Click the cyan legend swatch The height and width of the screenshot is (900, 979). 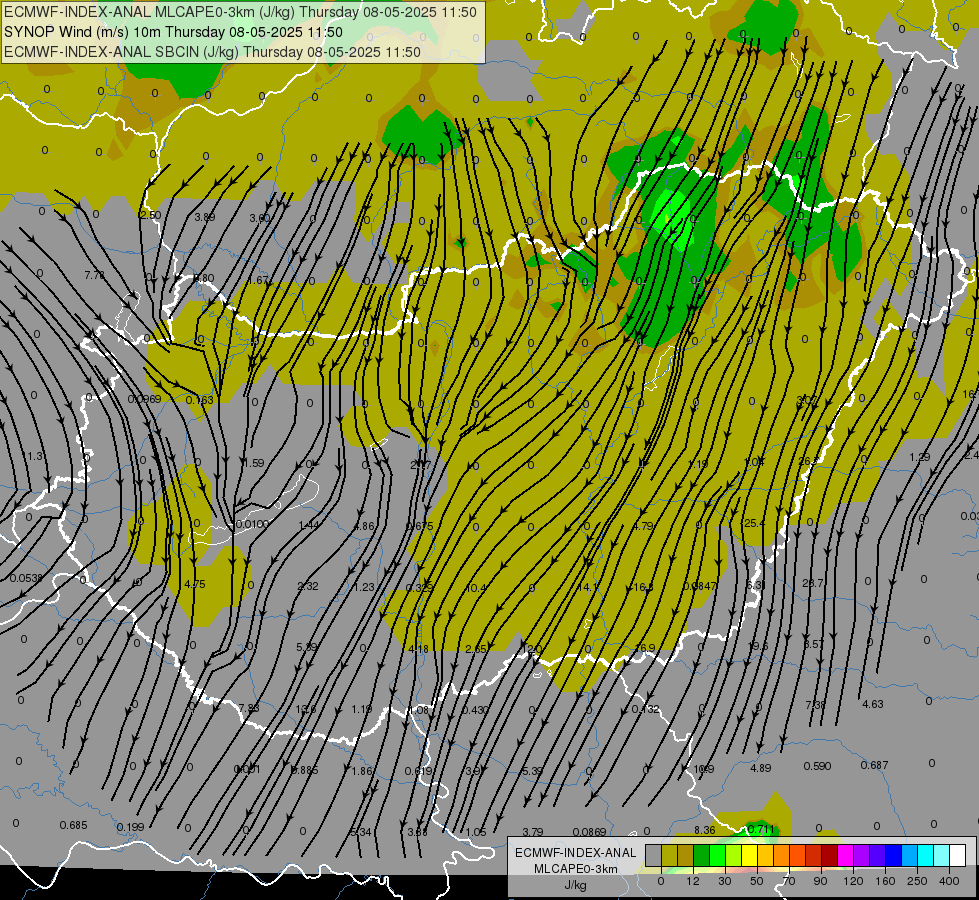point(926,855)
